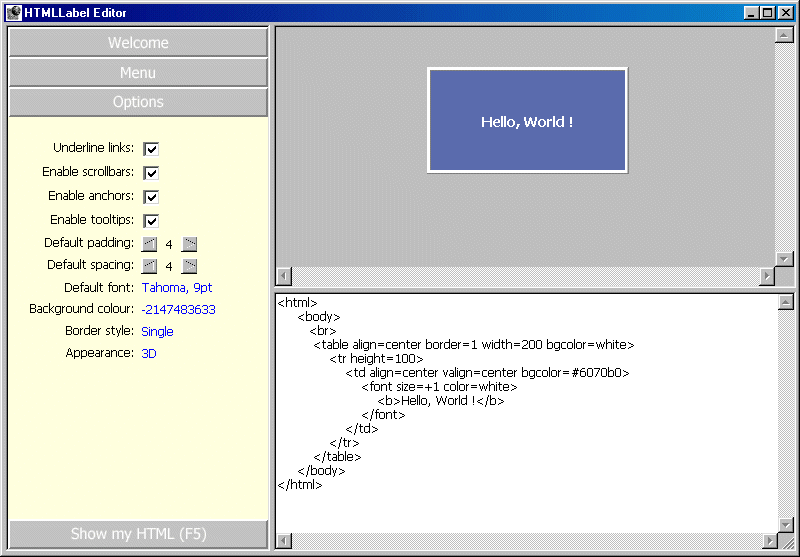This screenshot has width=800, height=557.
Task: Click the <tr height=100> line in editor
Action: [376, 359]
